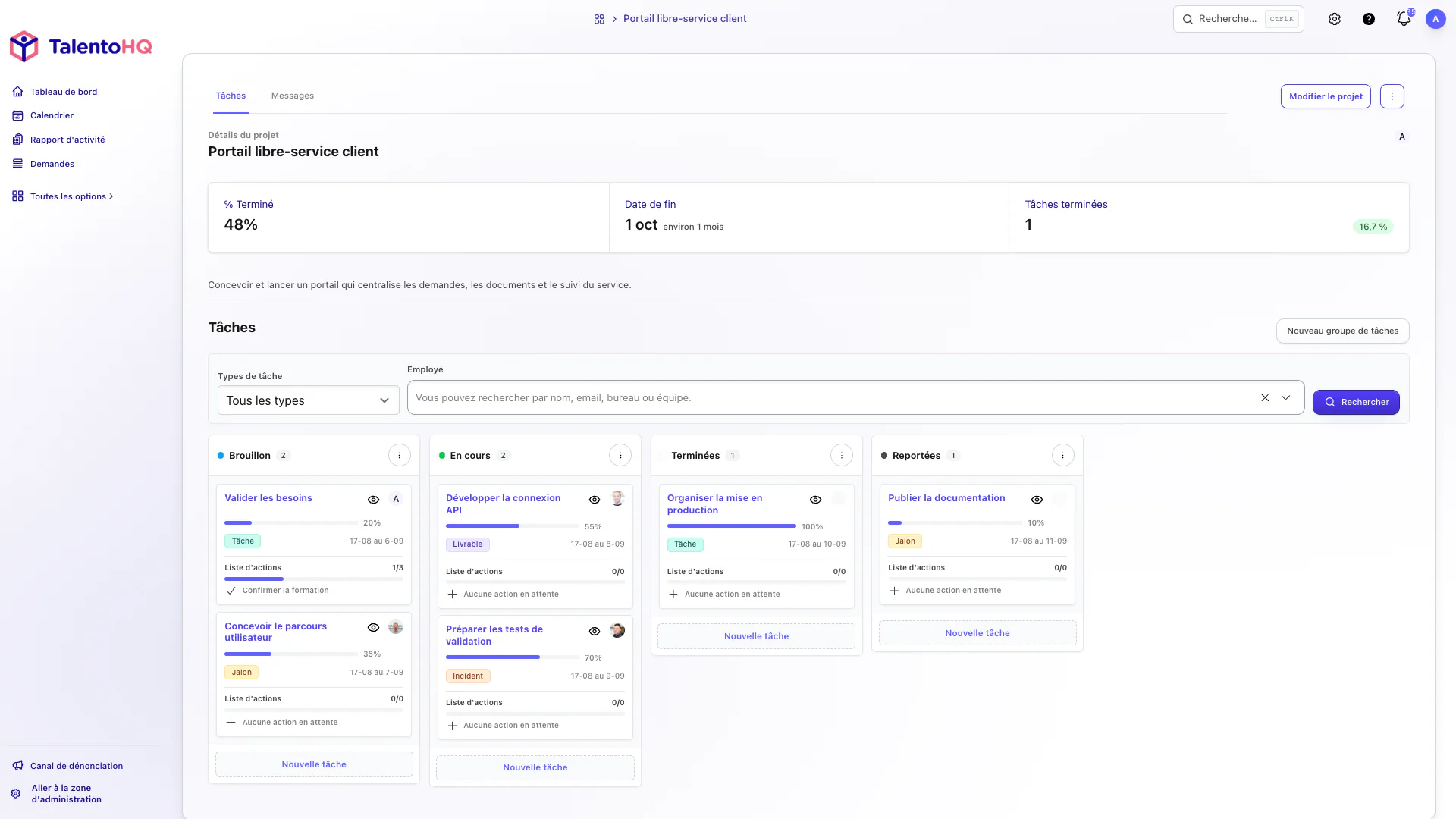Open Publier la documentation task link

pyautogui.click(x=946, y=498)
